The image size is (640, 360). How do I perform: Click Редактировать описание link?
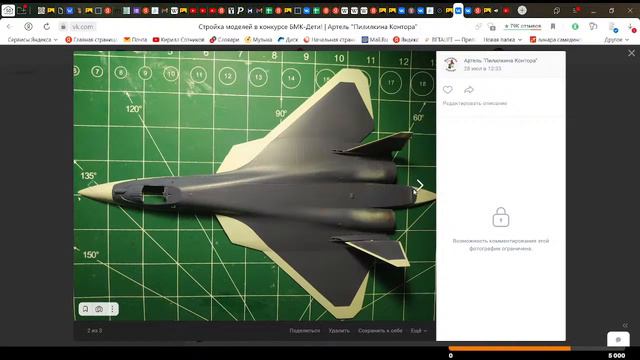click(x=475, y=103)
